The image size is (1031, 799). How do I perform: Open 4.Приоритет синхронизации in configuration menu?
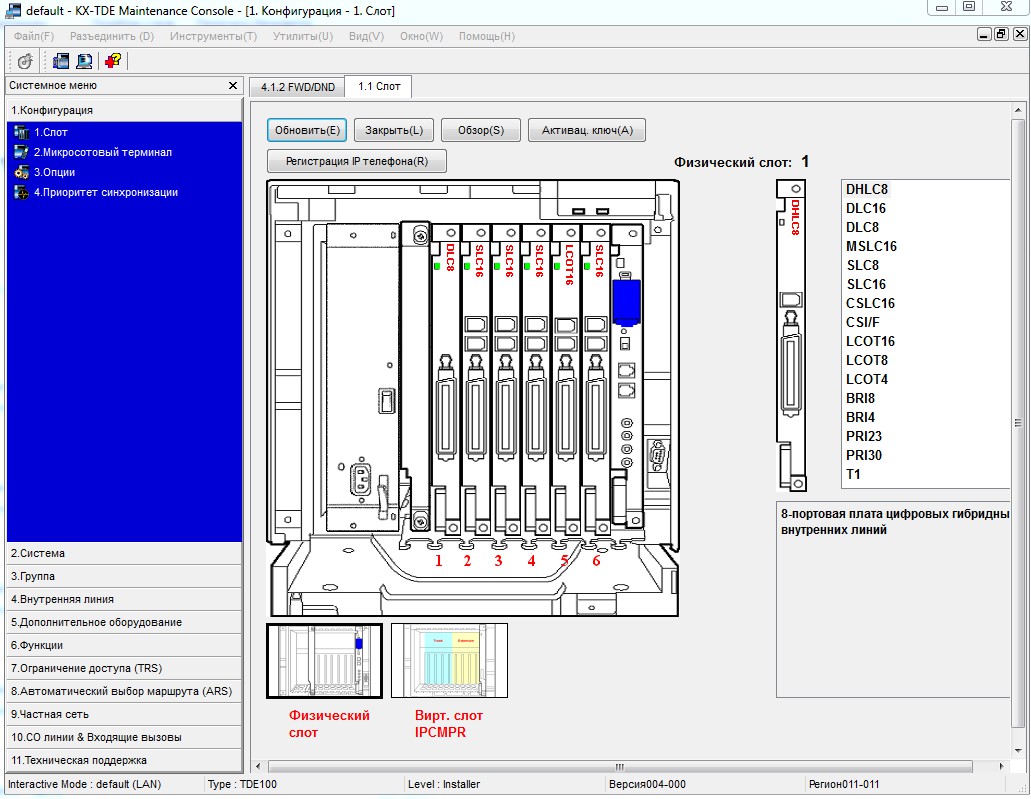coord(105,192)
